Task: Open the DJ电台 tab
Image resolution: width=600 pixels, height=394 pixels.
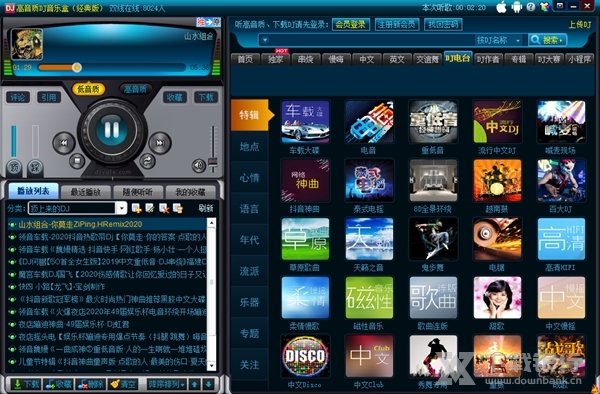Action: [x=458, y=59]
